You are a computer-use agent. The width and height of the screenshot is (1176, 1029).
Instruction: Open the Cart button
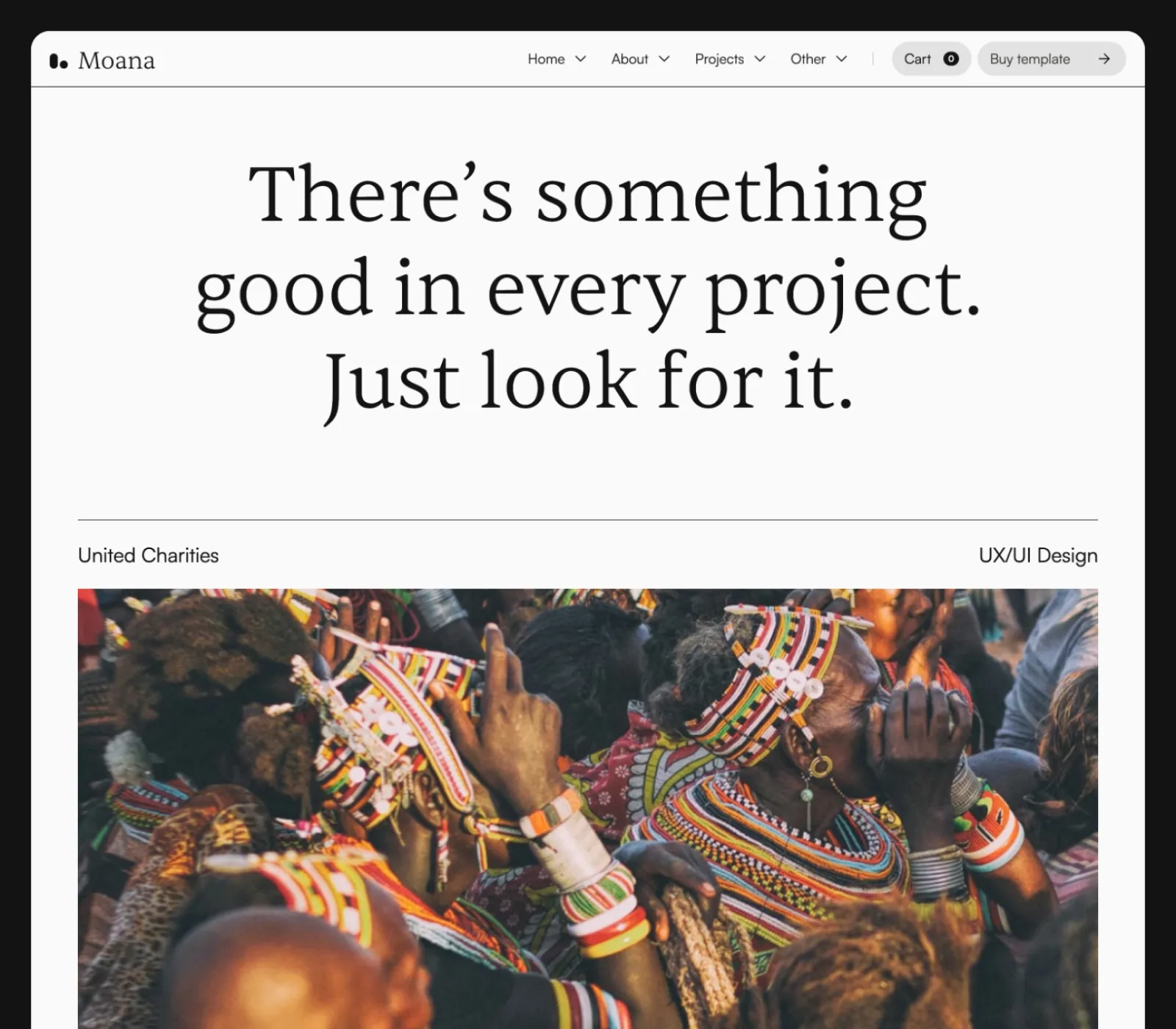tap(931, 59)
